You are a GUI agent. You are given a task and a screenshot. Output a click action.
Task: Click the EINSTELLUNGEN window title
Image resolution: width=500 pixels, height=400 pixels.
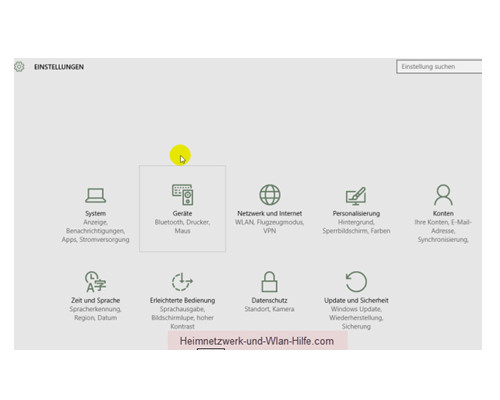(x=59, y=67)
